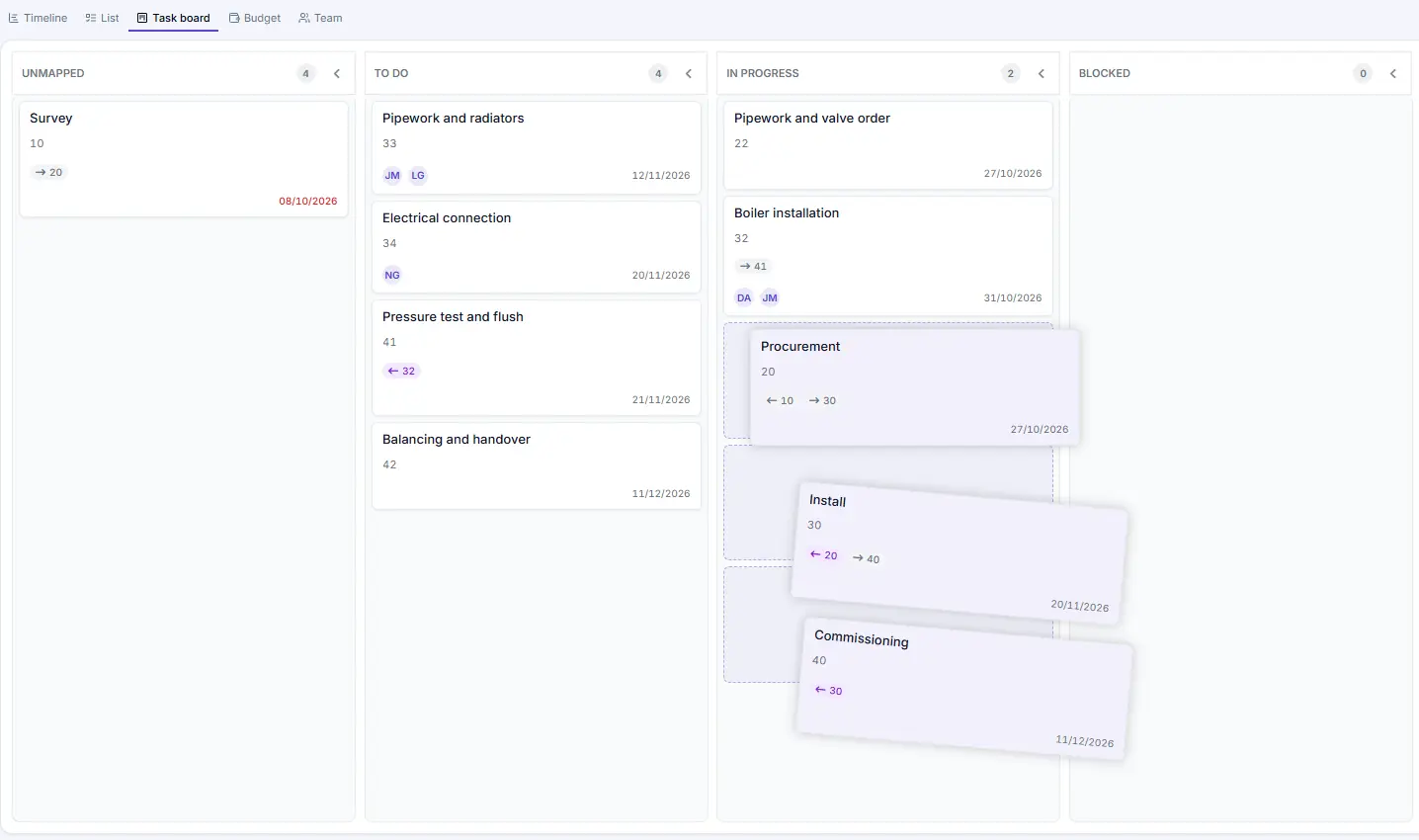1419x840 pixels.
Task: Open the List view tab
Action: coord(102,18)
